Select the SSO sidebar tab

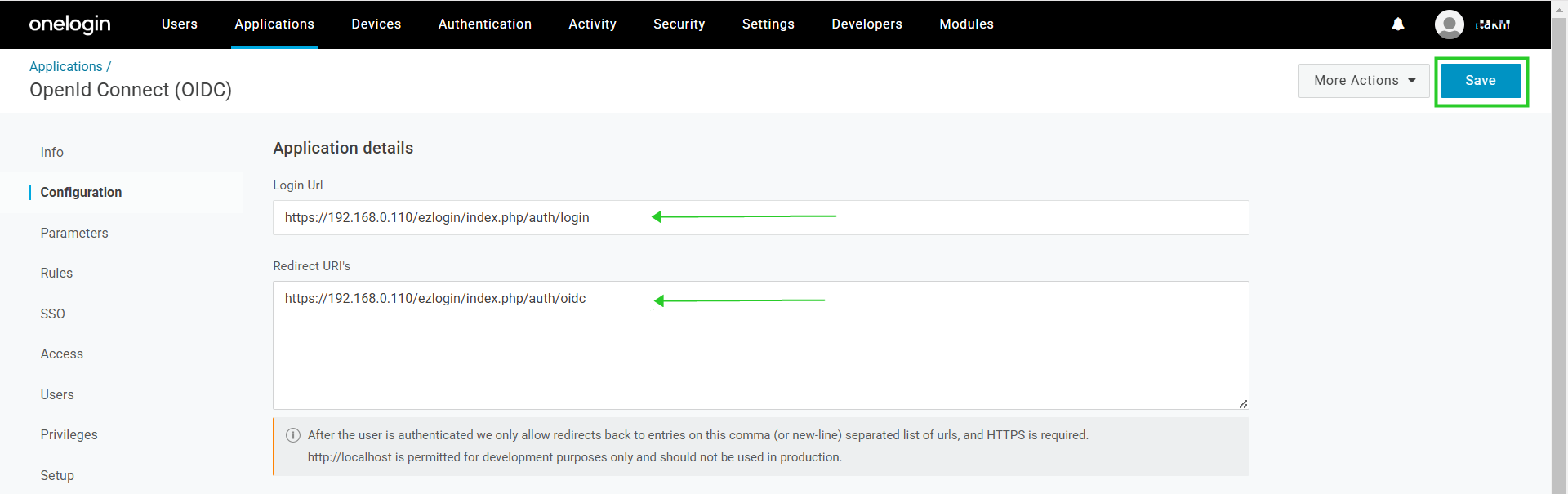click(52, 314)
